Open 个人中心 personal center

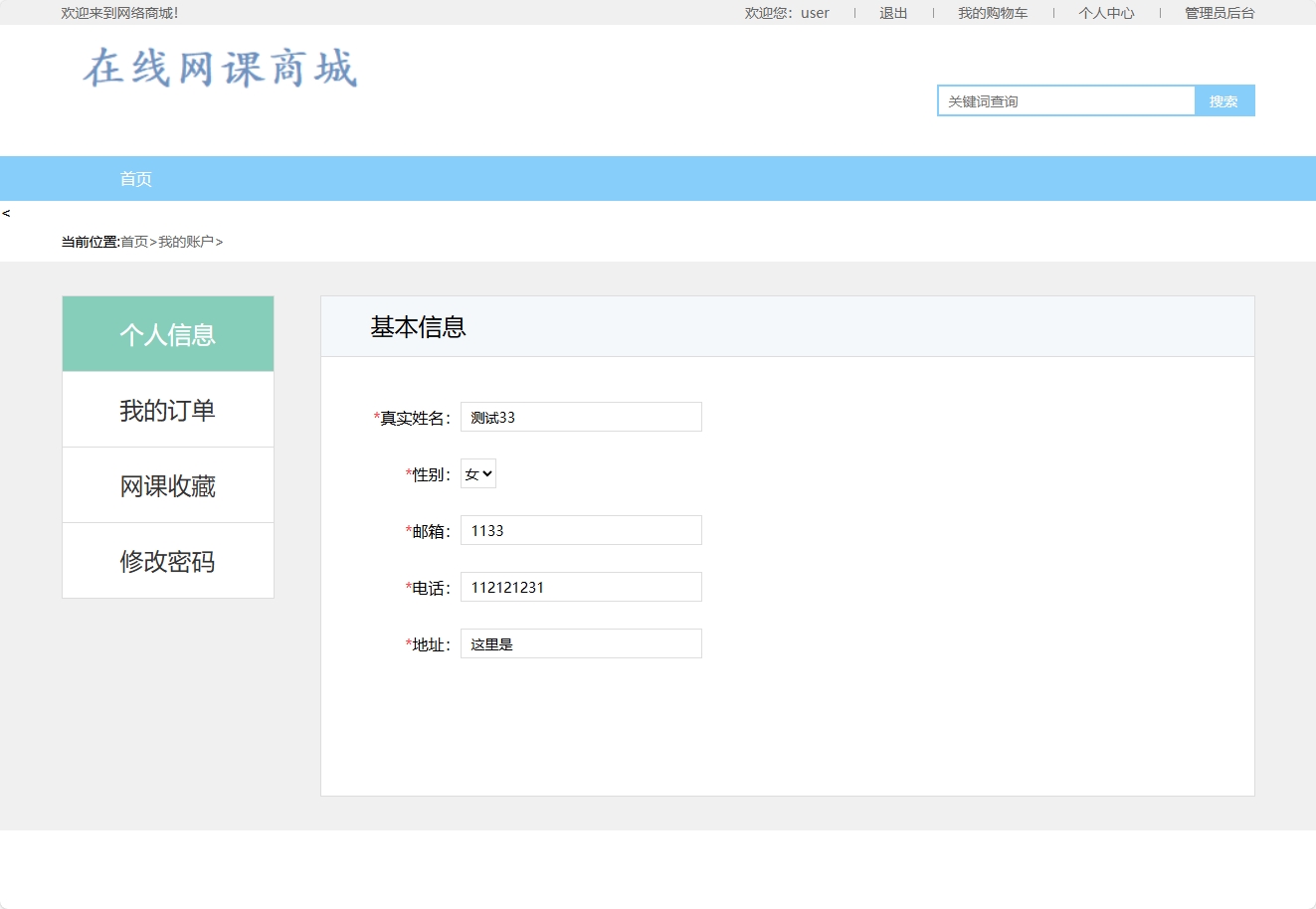tap(1106, 12)
